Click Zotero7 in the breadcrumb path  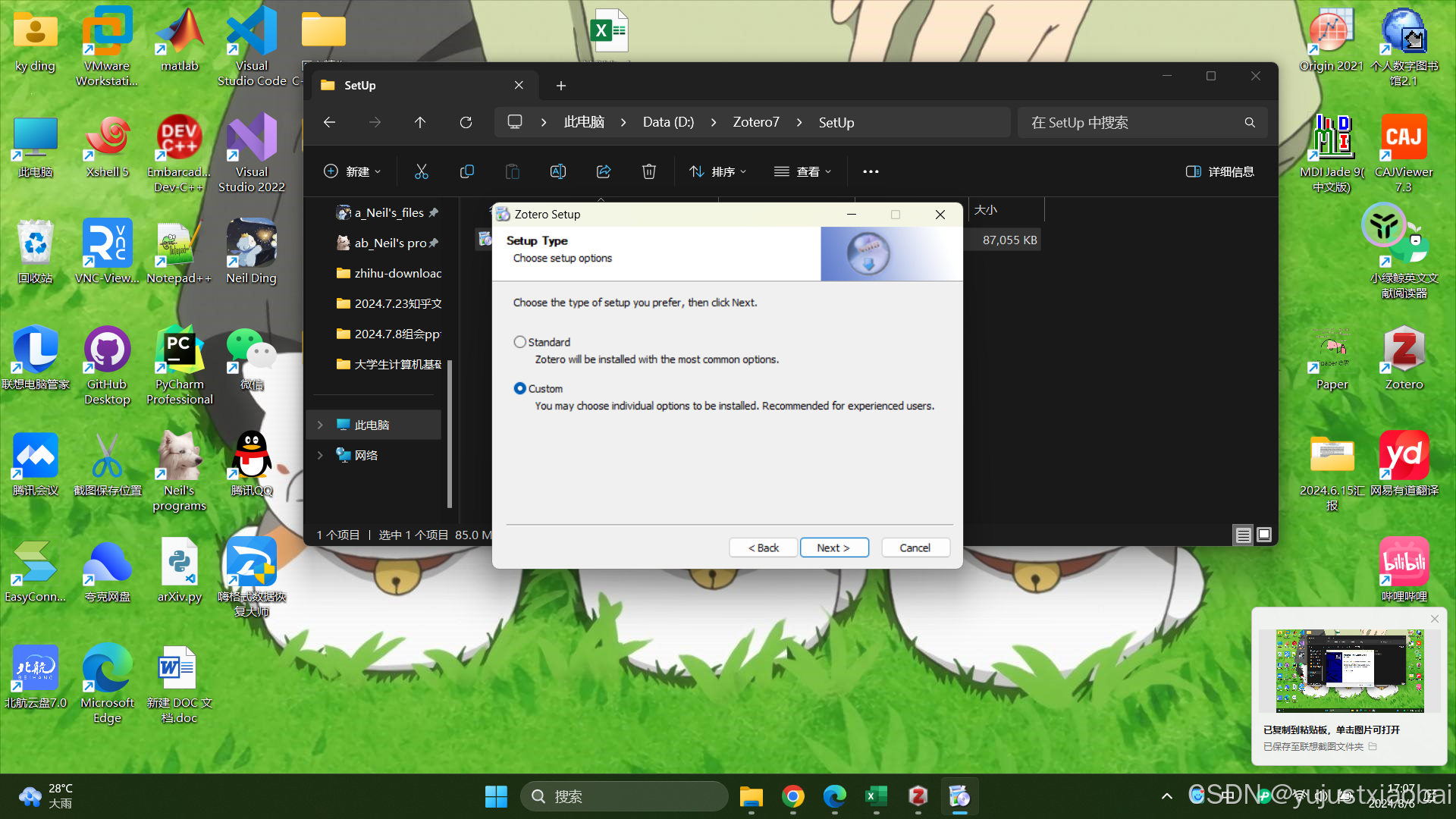(755, 122)
